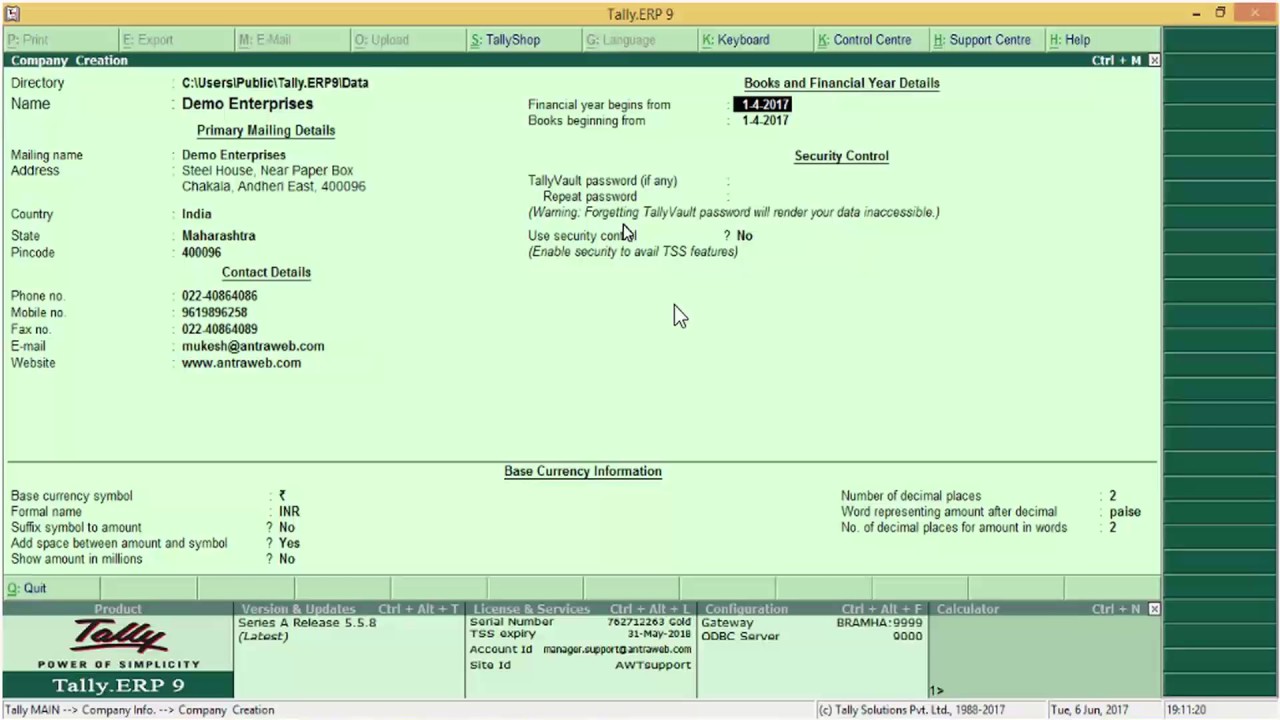Click the Tue, 6 Jun, 2017 date in status bar
Image resolution: width=1280 pixels, height=720 pixels.
point(1089,710)
